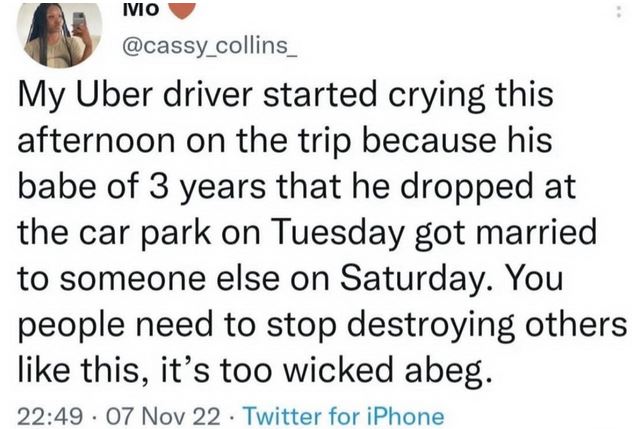The width and height of the screenshot is (636, 429).
Task: Click the profile avatar of cassy_collins_
Action: click(59, 34)
